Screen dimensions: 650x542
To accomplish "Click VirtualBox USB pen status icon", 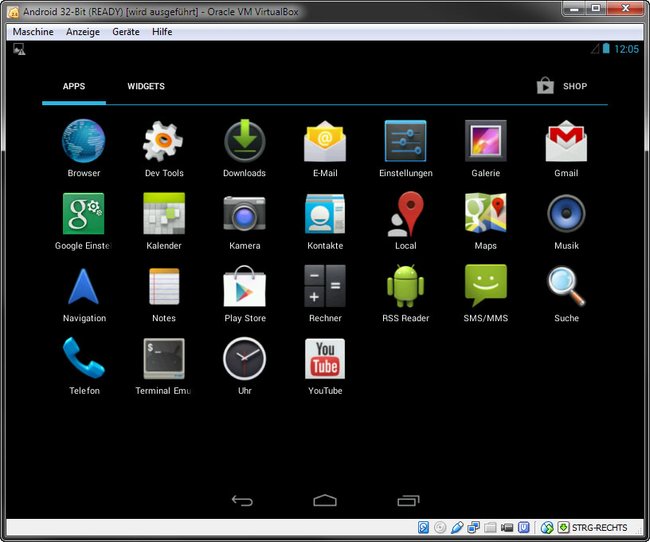I will click(x=456, y=527).
